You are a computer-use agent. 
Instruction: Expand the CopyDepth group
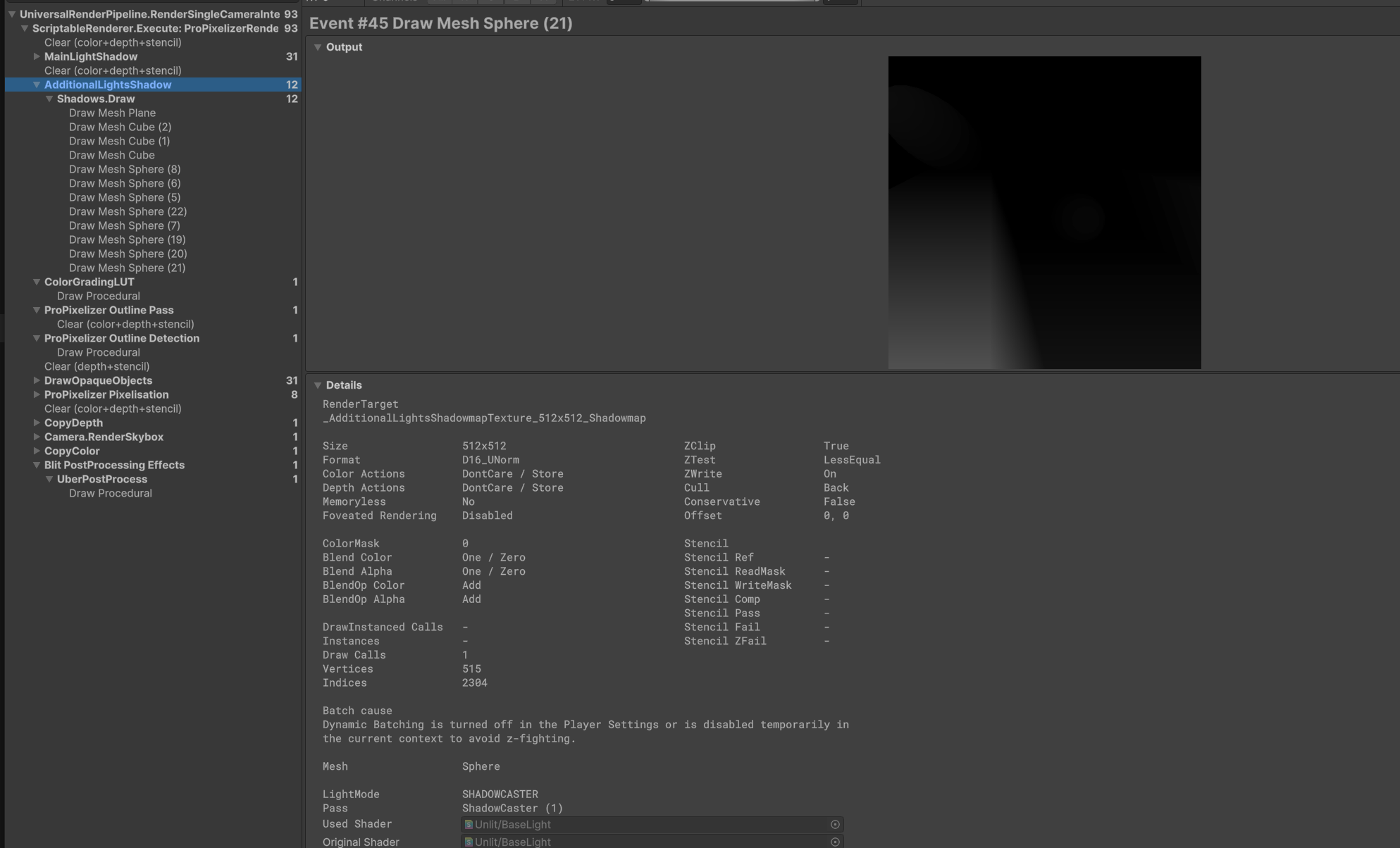point(37,423)
